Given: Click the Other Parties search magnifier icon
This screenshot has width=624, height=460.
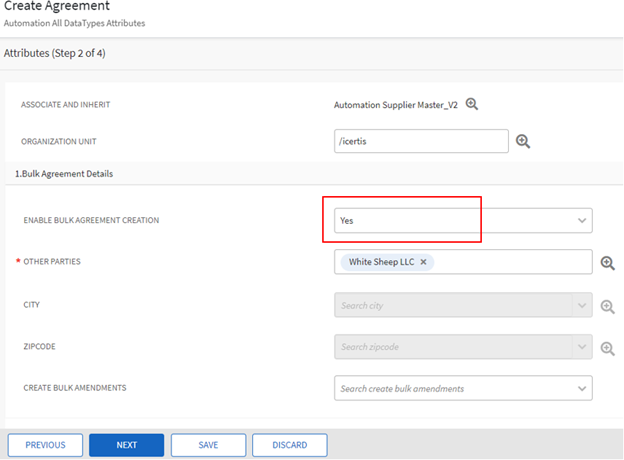Looking at the screenshot, I should click(607, 263).
